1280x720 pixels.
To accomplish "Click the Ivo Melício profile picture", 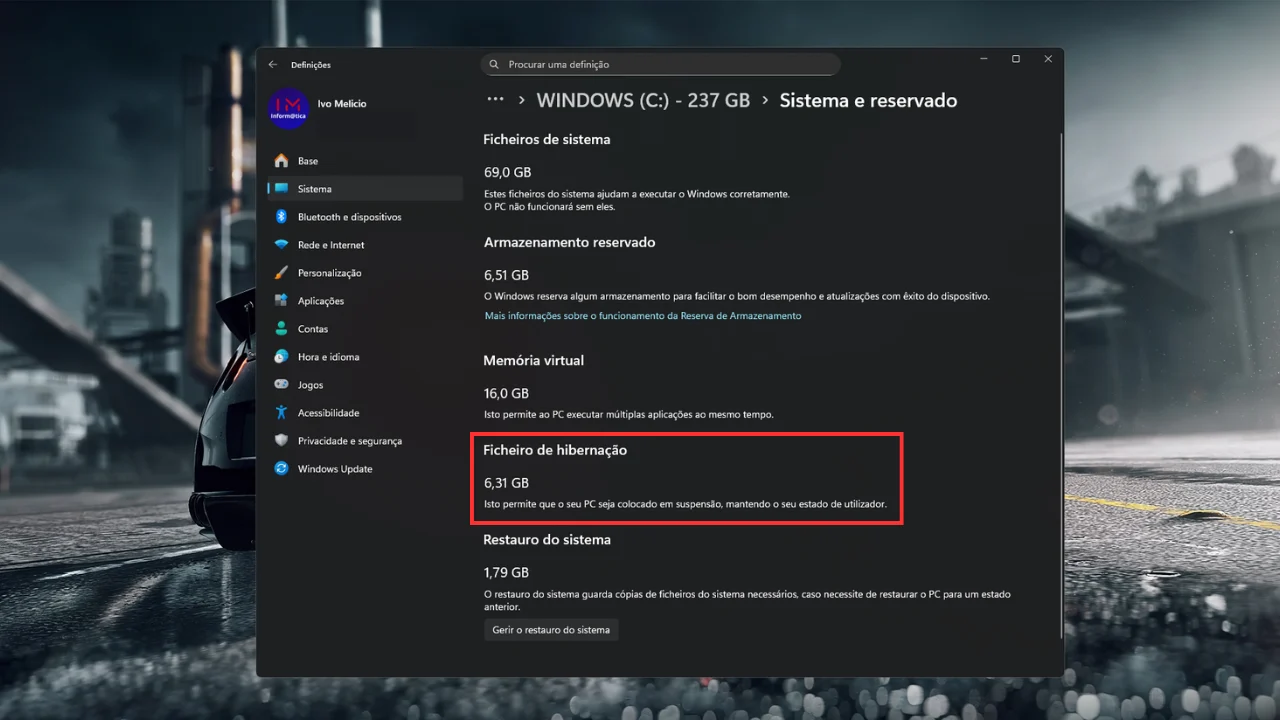I will (x=289, y=108).
